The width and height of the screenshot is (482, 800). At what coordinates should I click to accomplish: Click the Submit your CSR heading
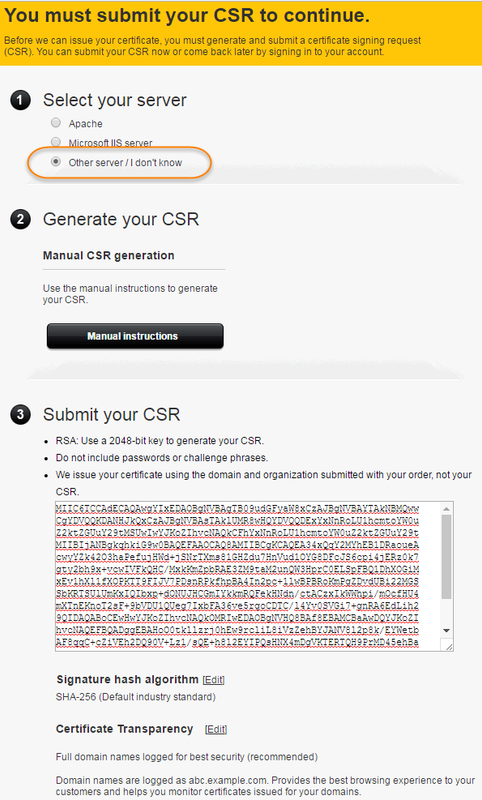[112, 414]
